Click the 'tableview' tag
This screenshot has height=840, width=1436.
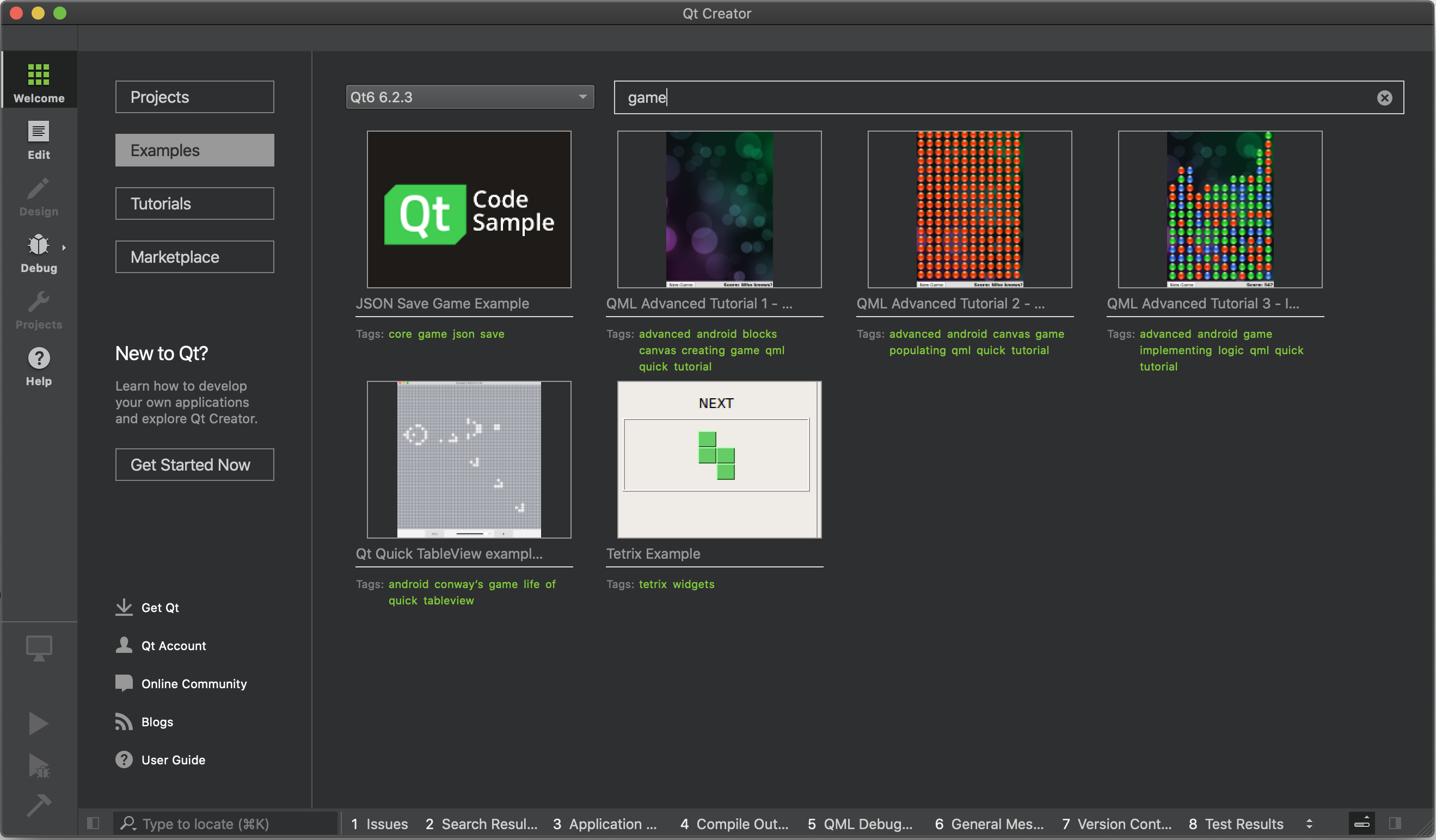coord(449,601)
